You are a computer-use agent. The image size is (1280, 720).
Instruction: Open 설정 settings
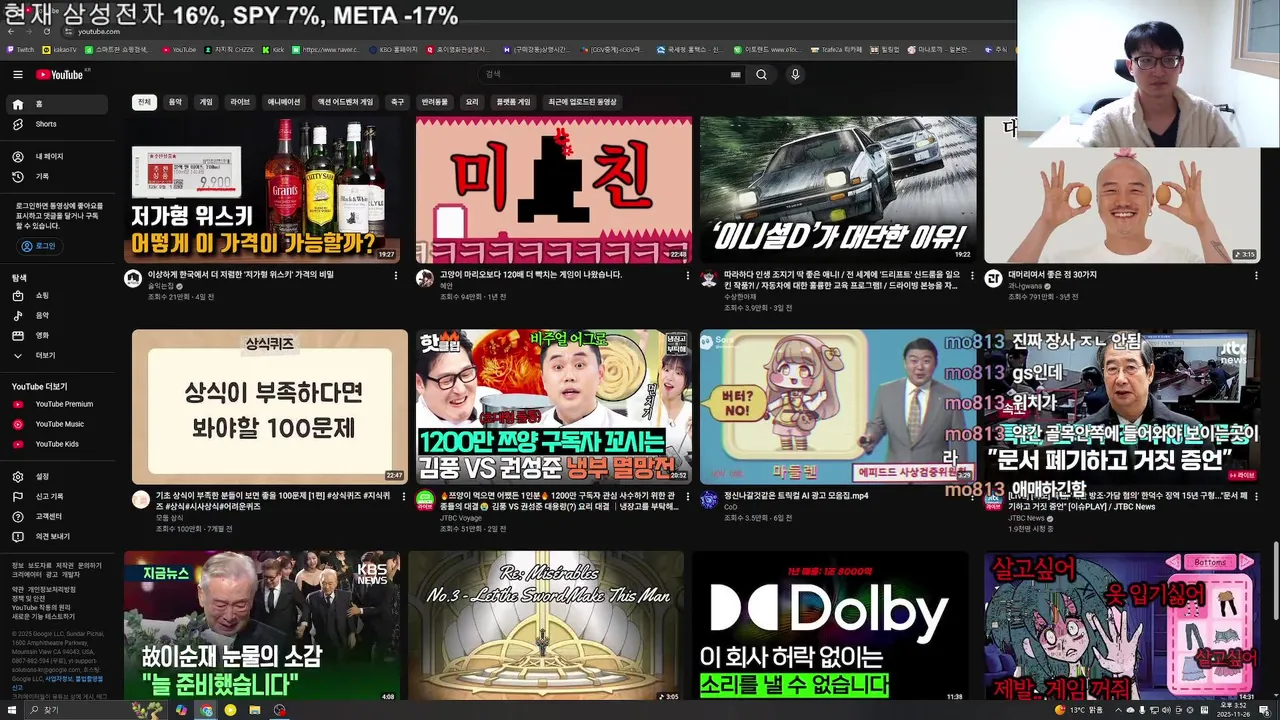(58, 477)
